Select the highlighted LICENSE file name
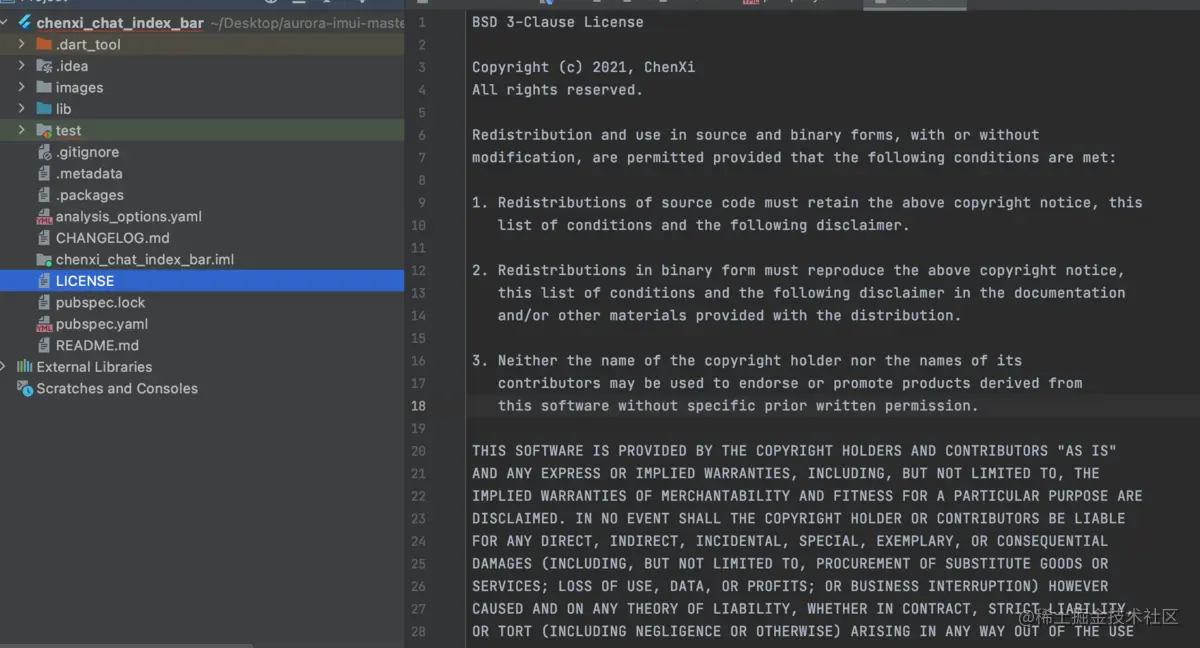 tap(85, 281)
